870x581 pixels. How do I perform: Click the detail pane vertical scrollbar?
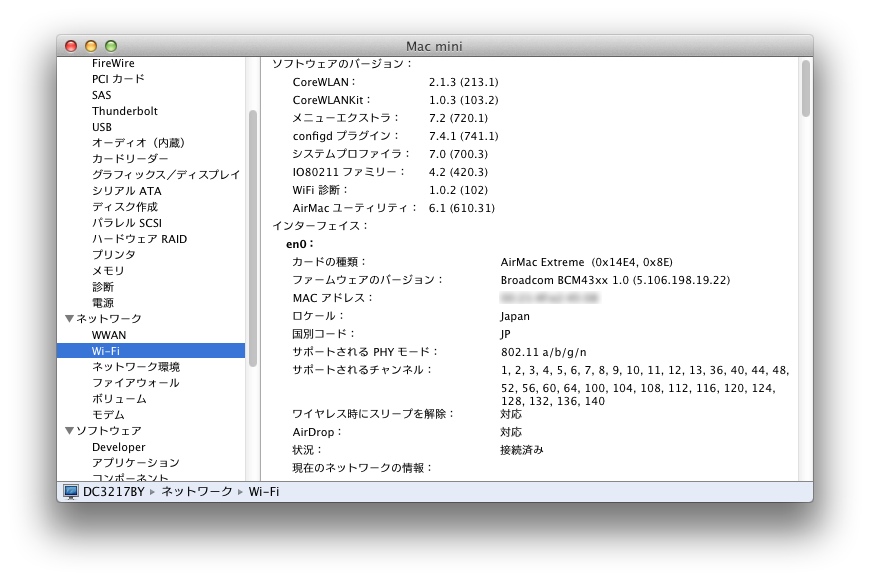(806, 89)
